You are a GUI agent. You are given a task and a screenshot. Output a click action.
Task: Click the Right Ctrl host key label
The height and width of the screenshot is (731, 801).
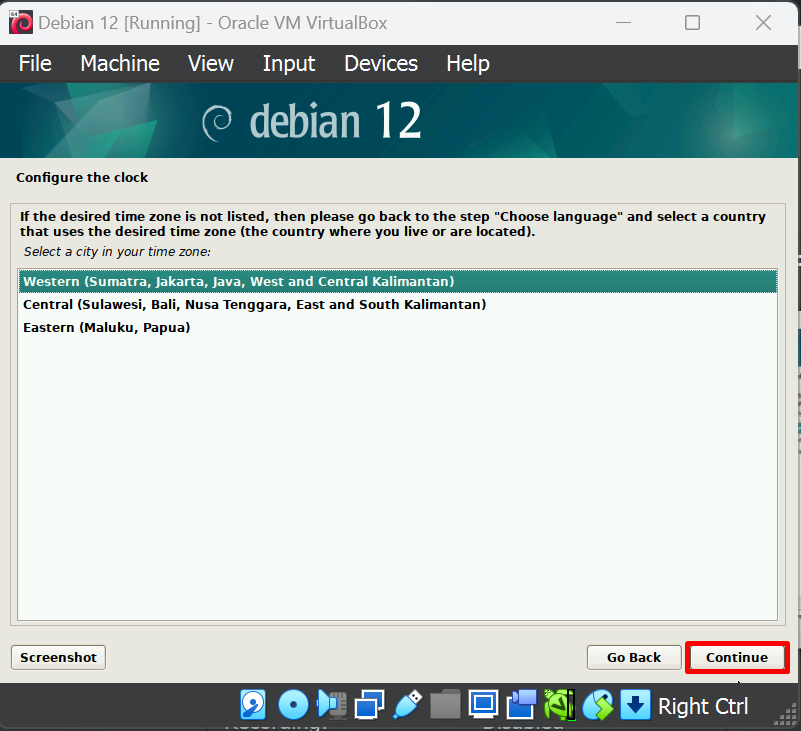point(703,706)
